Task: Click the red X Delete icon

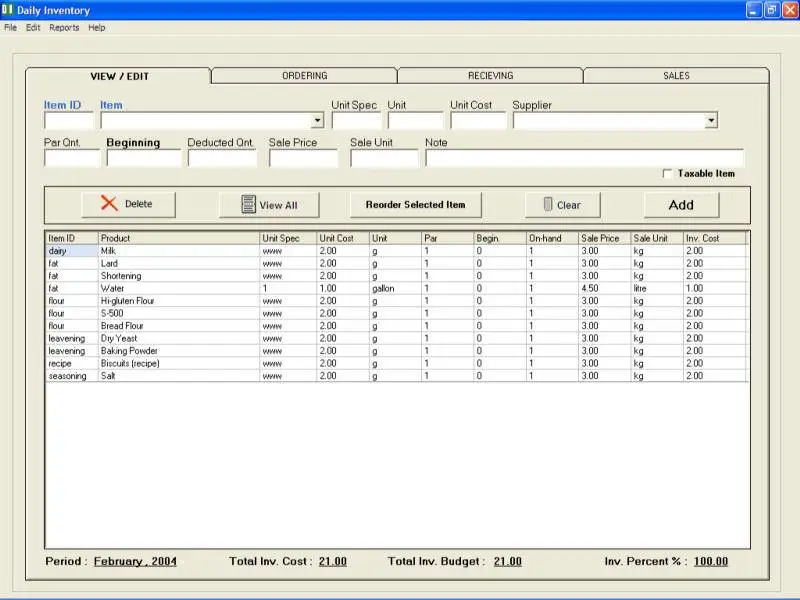Action: click(109, 203)
